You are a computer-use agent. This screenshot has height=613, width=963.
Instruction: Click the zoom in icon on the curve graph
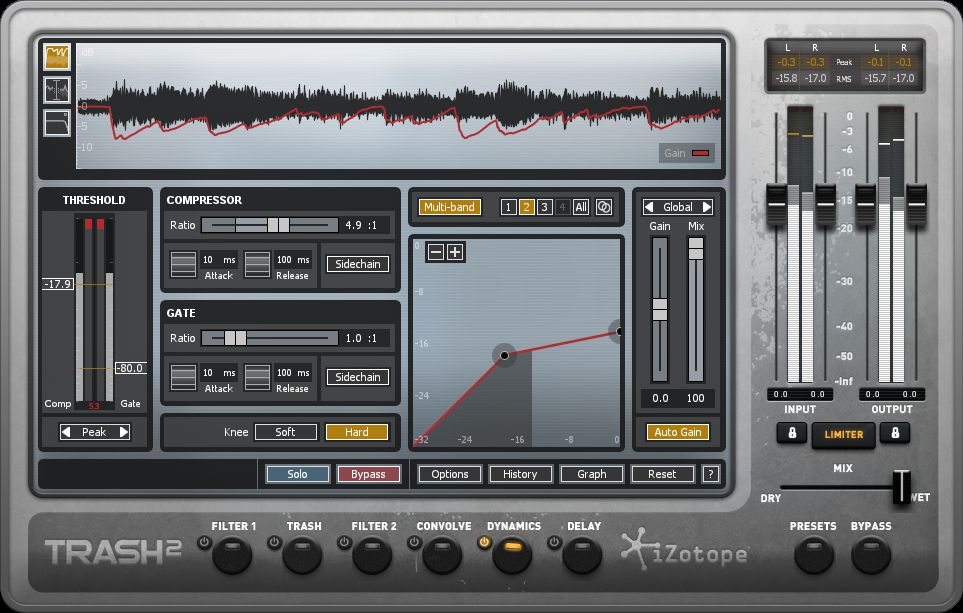(x=456, y=251)
